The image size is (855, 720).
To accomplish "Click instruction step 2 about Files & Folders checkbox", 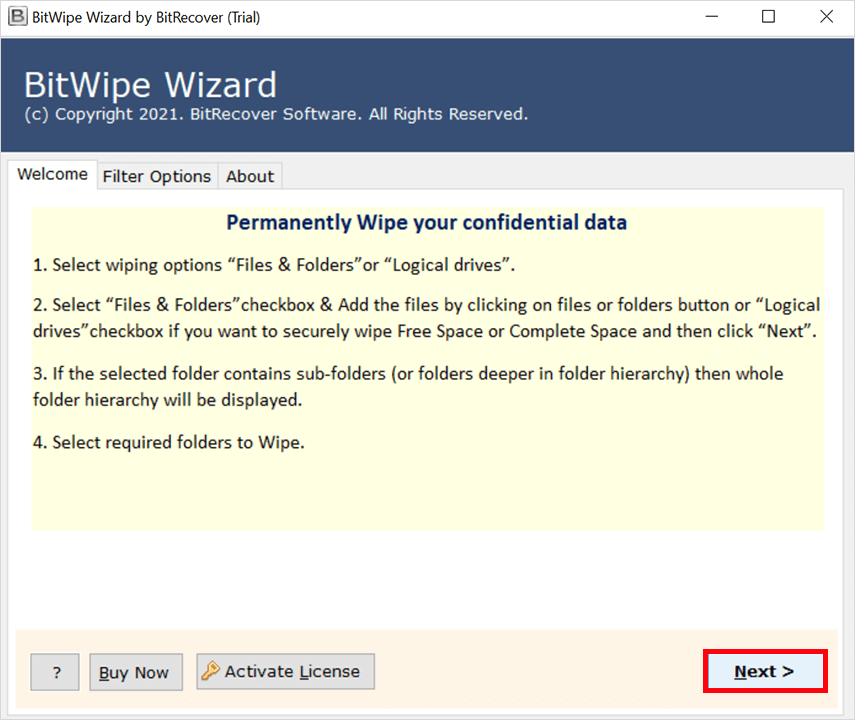I will point(425,318).
